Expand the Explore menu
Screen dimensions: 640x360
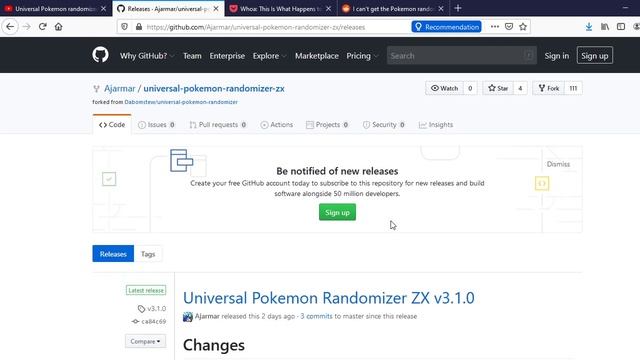[269, 56]
